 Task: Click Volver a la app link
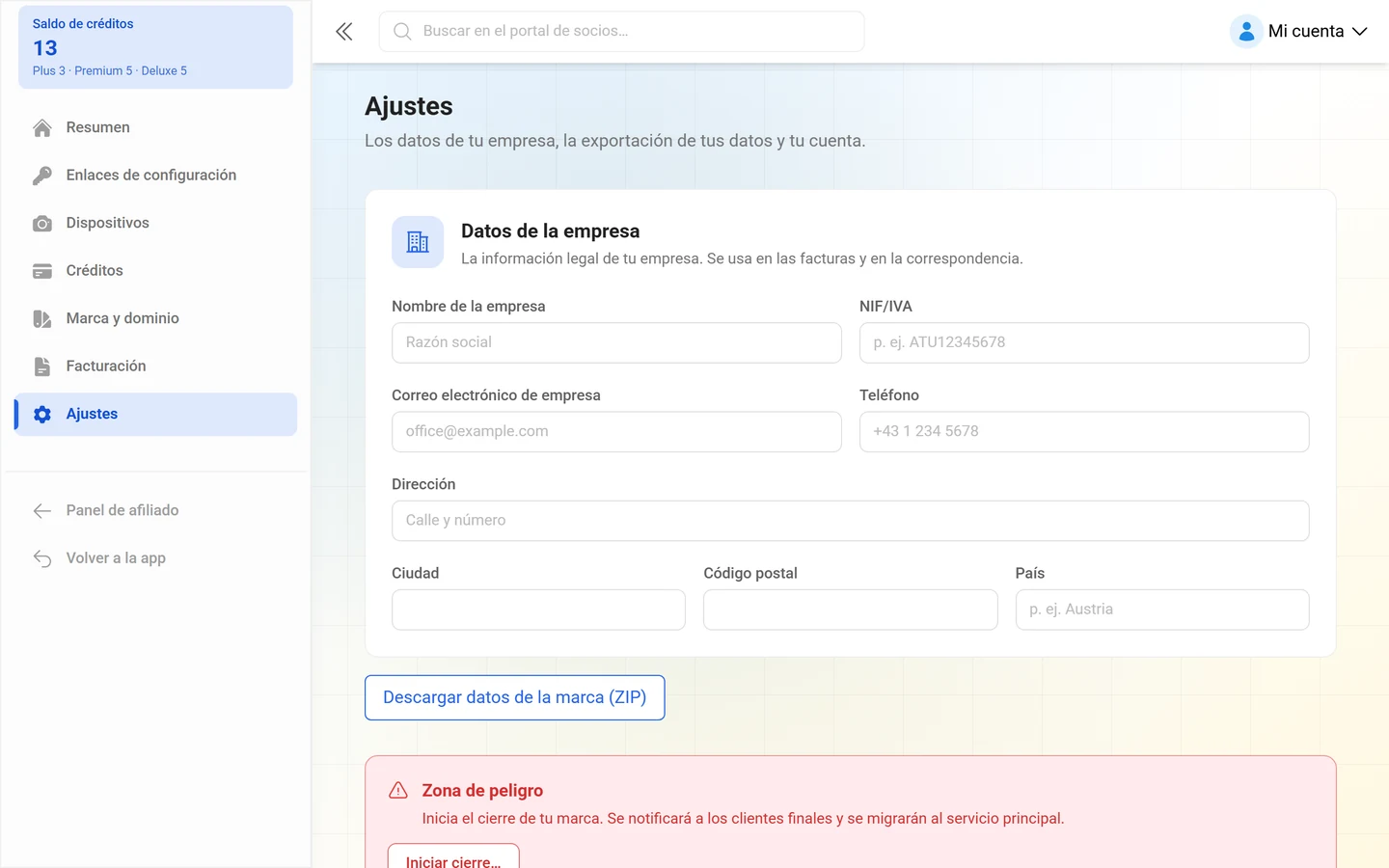pyautogui.click(x=155, y=558)
